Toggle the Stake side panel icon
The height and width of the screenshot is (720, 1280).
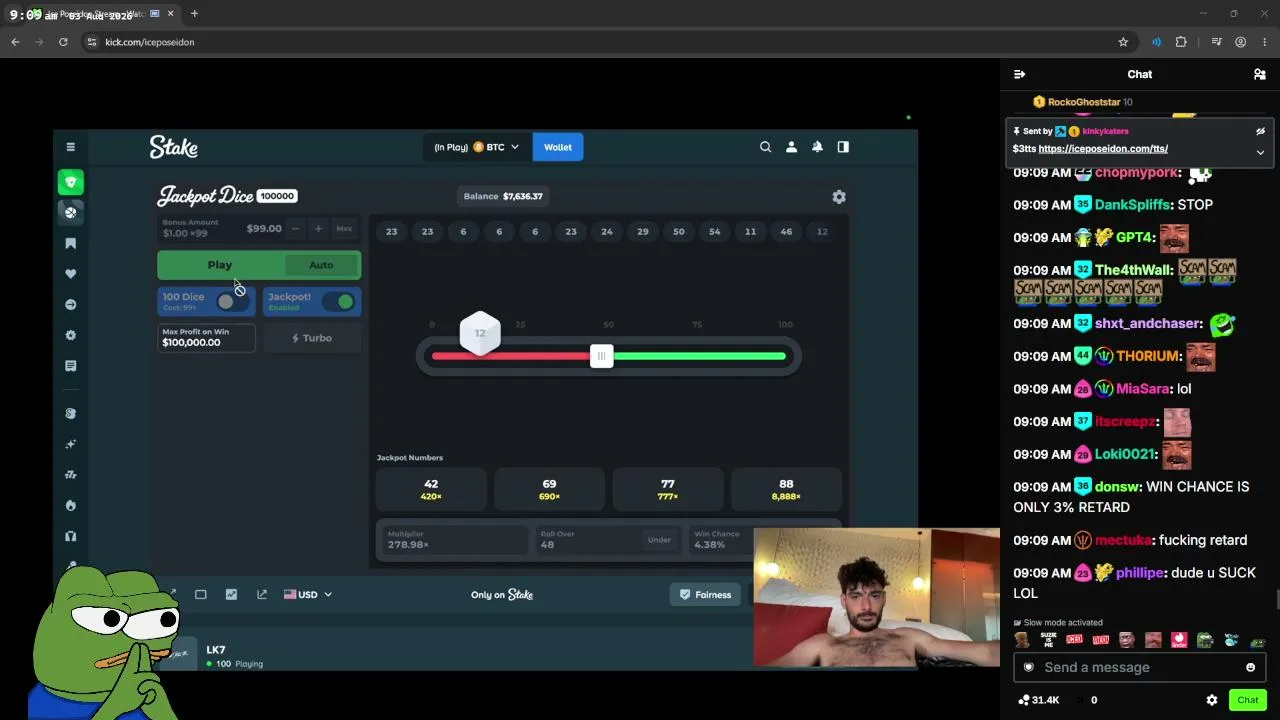pyautogui.click(x=843, y=147)
